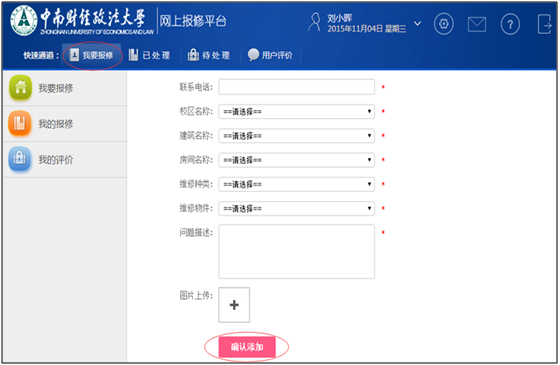Viewport: 560px width, 365px height.
Task: Open the 待处理 quick channel tab
Action: tap(209, 55)
